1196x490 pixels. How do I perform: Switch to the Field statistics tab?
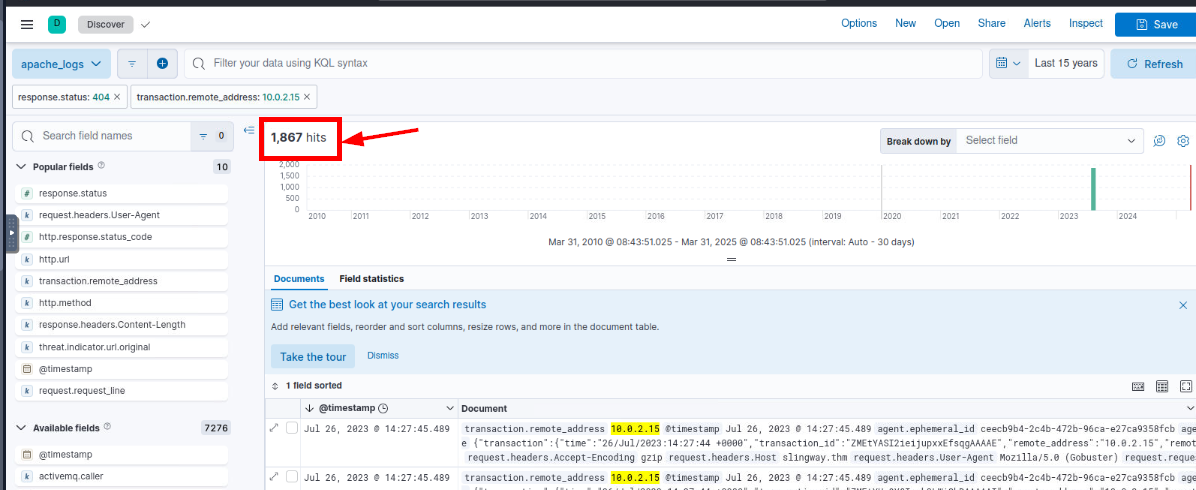pos(371,279)
